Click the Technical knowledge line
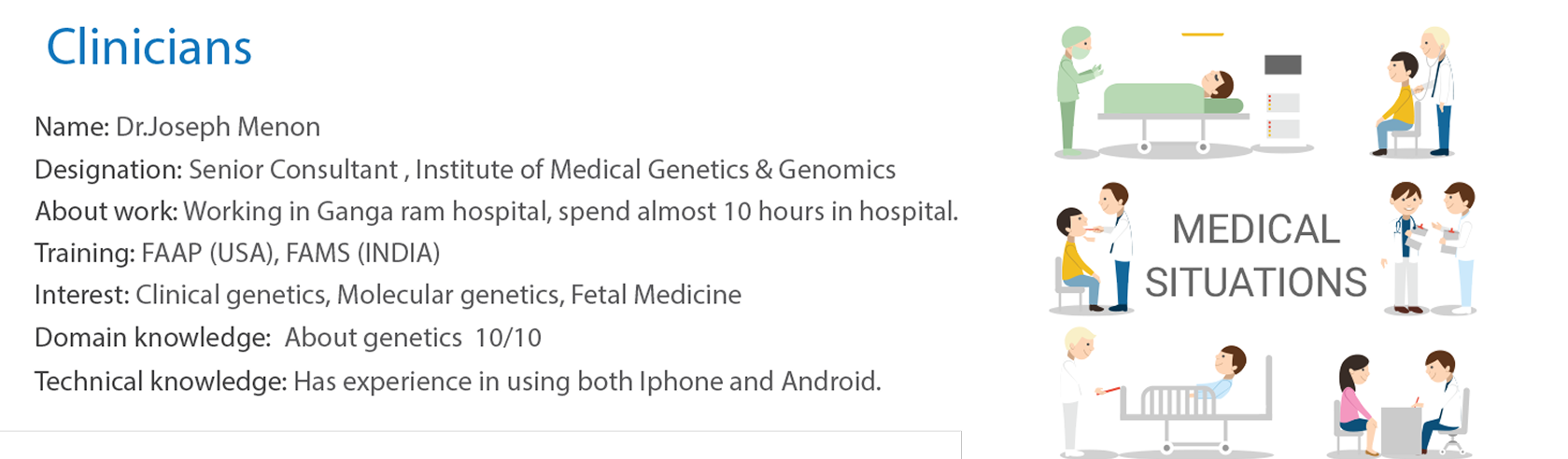The height and width of the screenshot is (459, 1568). point(458,381)
